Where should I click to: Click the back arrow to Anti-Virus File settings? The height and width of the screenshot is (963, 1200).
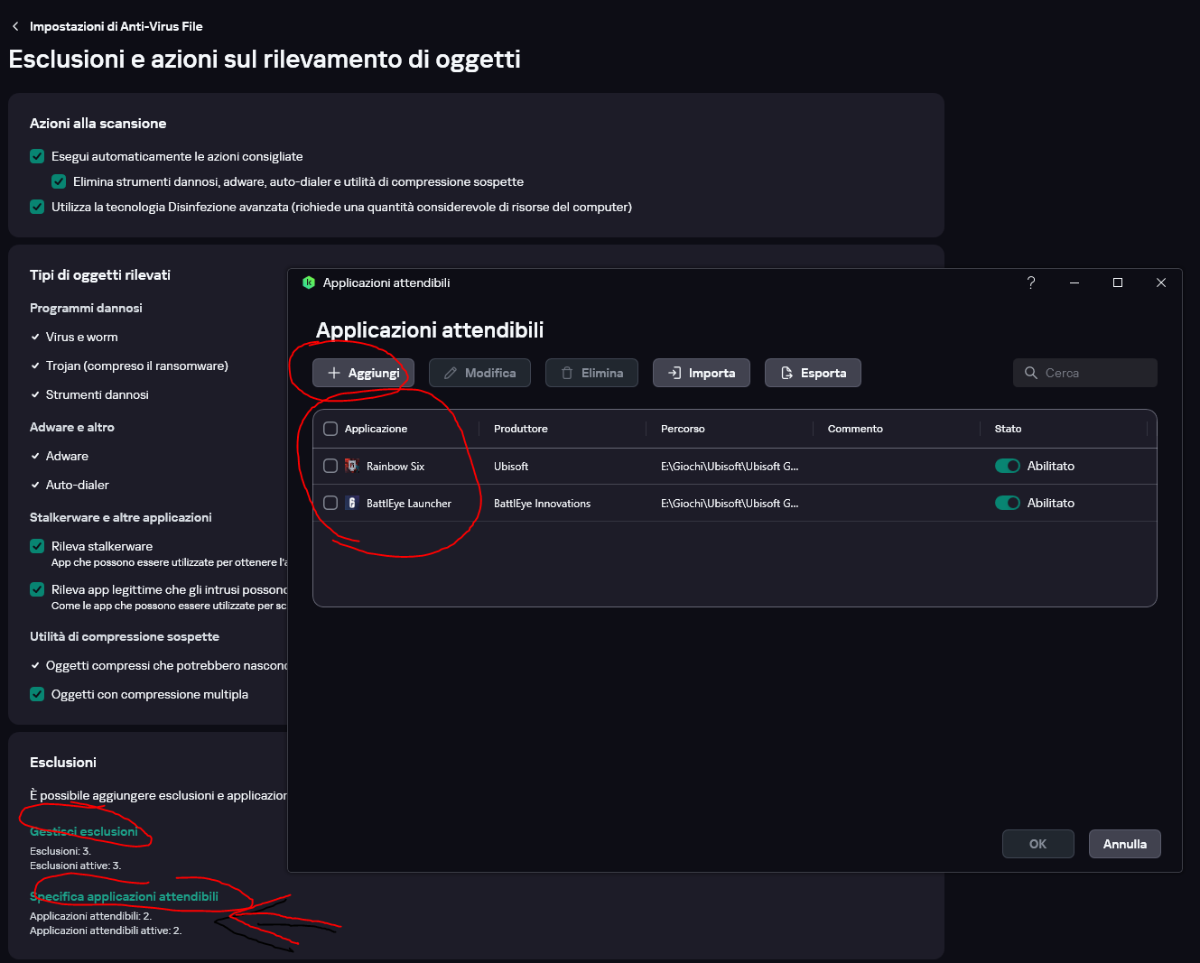tap(15, 26)
